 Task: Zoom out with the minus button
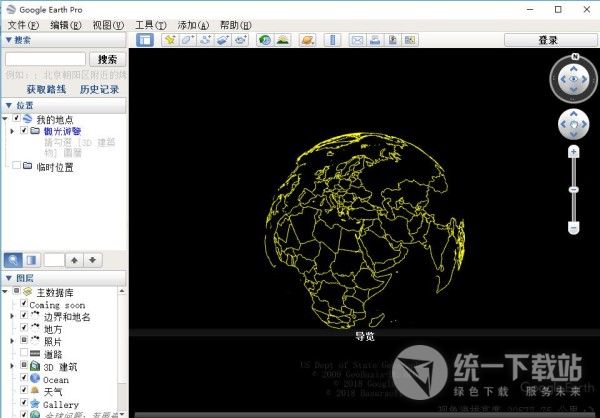(x=573, y=228)
